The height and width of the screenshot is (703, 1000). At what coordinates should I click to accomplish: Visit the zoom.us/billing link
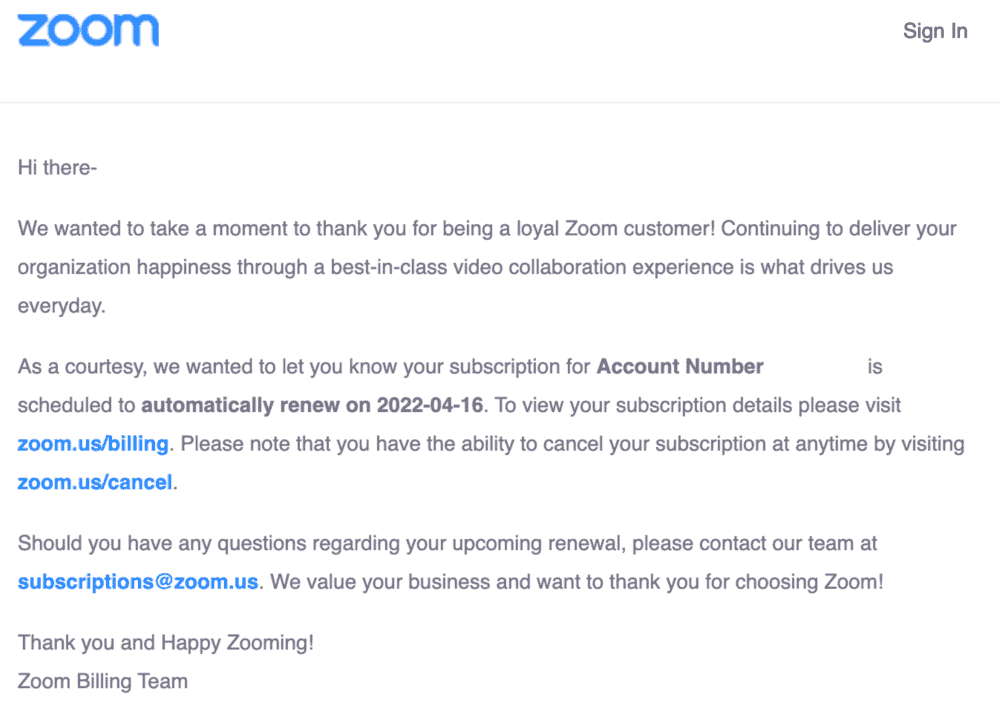click(93, 443)
